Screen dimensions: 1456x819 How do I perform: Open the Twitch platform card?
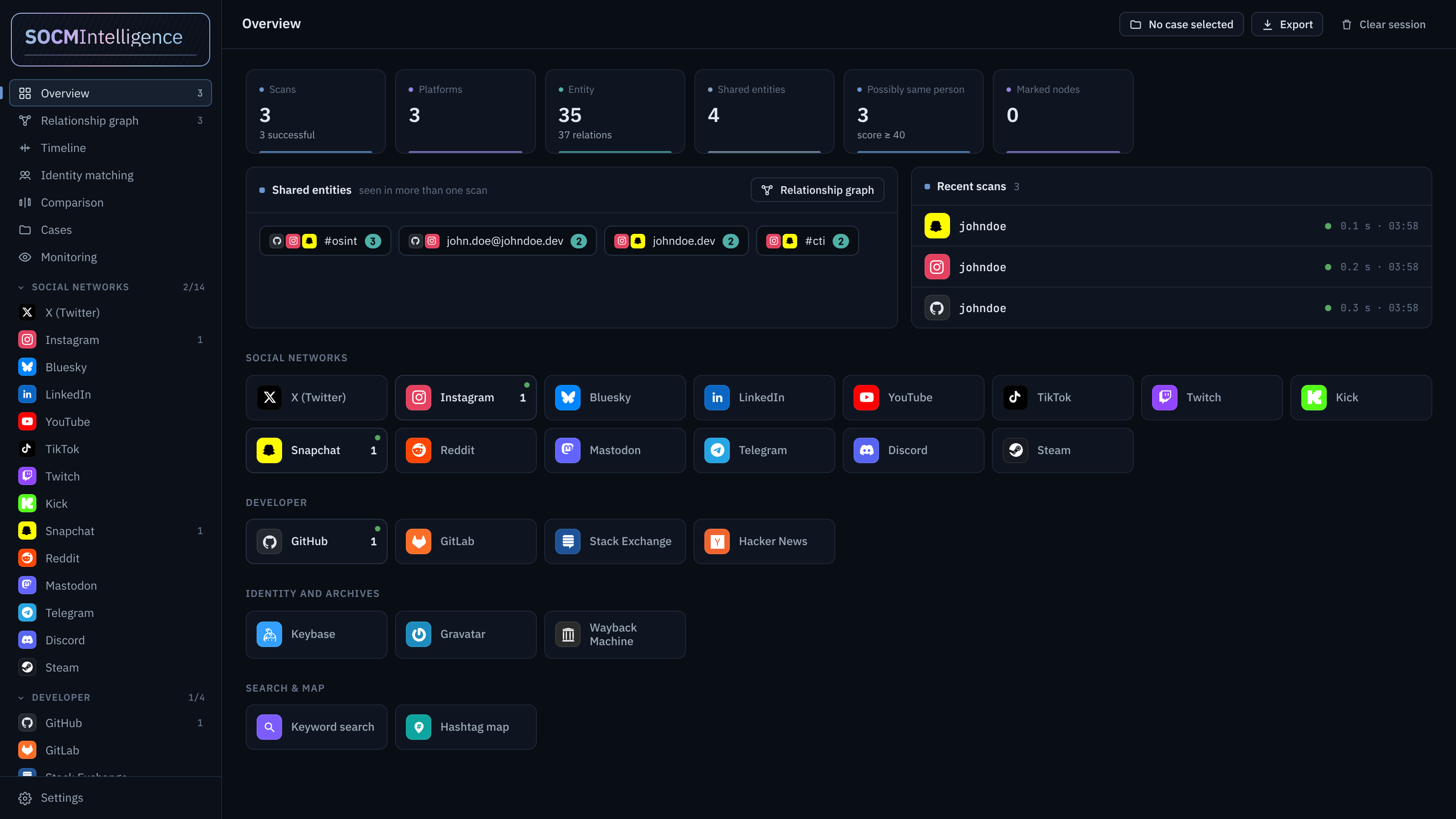[1211, 397]
